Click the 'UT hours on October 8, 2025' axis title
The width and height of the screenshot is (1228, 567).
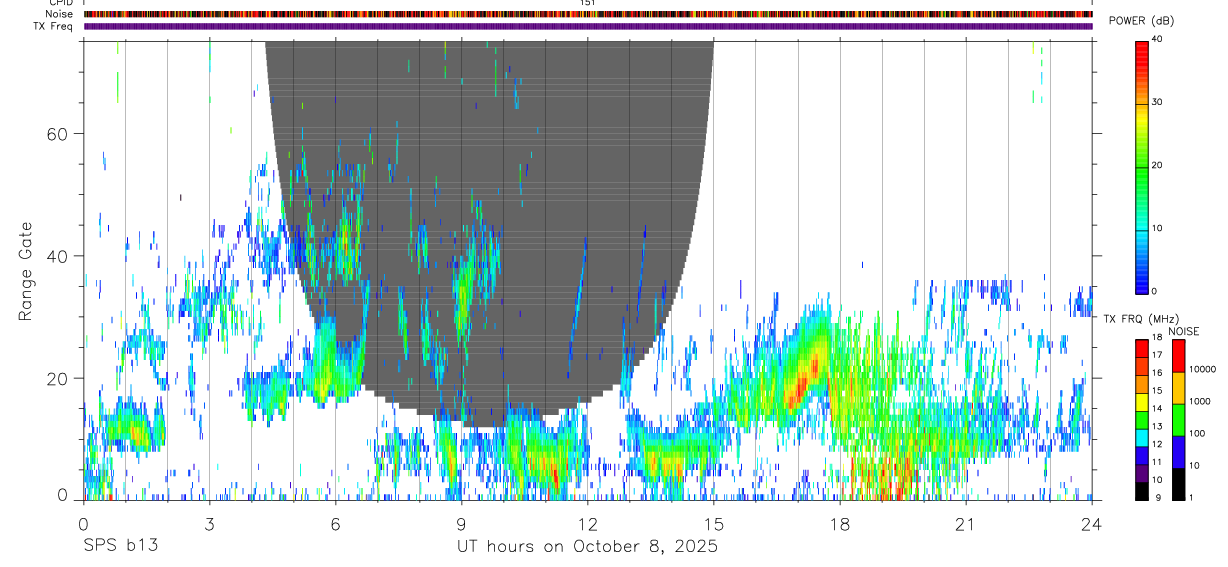click(x=587, y=547)
